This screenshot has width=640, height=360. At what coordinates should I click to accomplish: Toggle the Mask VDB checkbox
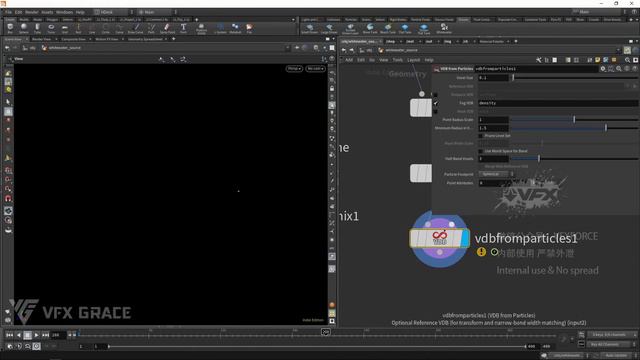(436, 111)
